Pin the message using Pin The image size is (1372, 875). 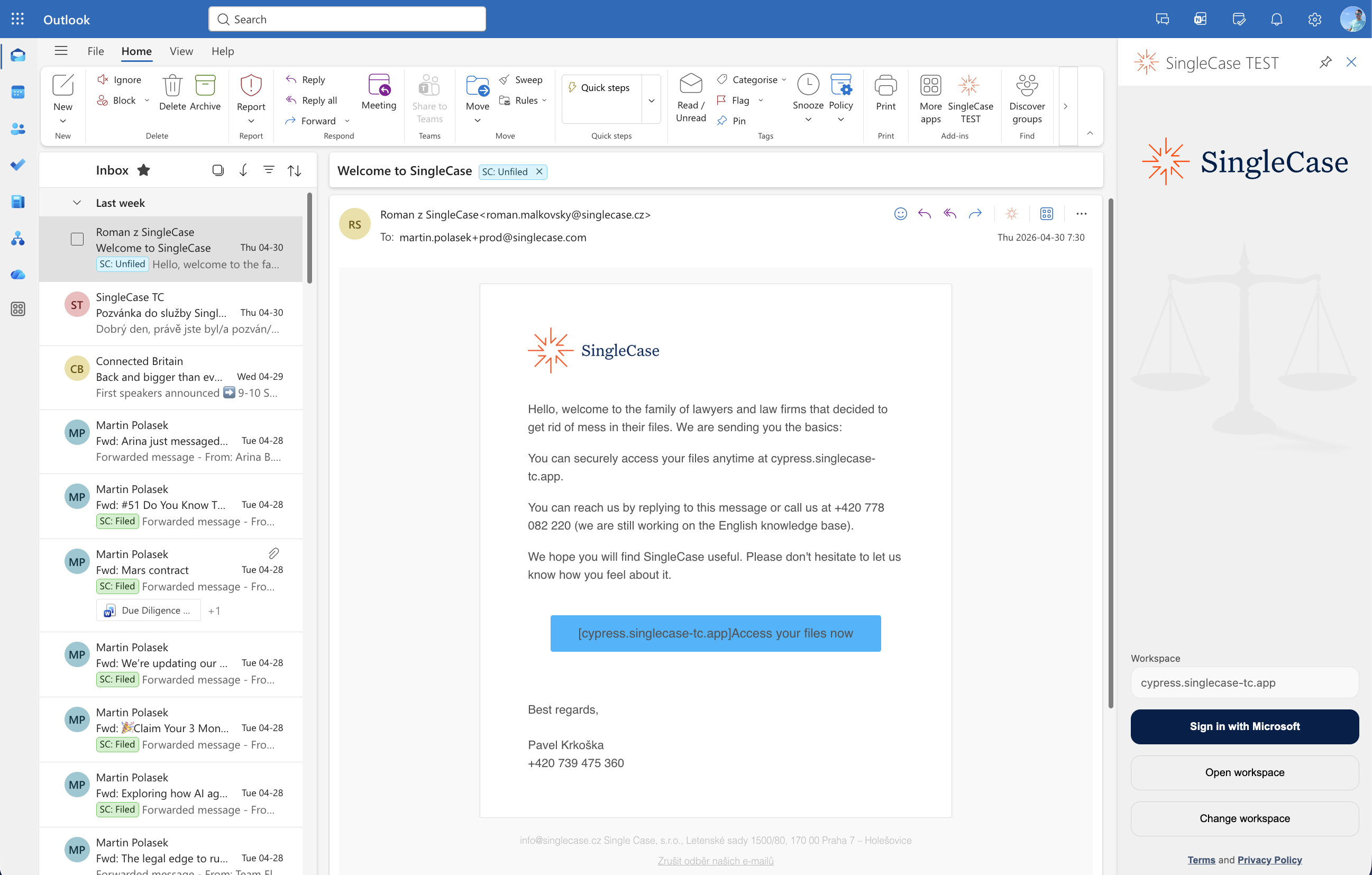pyautogui.click(x=731, y=120)
